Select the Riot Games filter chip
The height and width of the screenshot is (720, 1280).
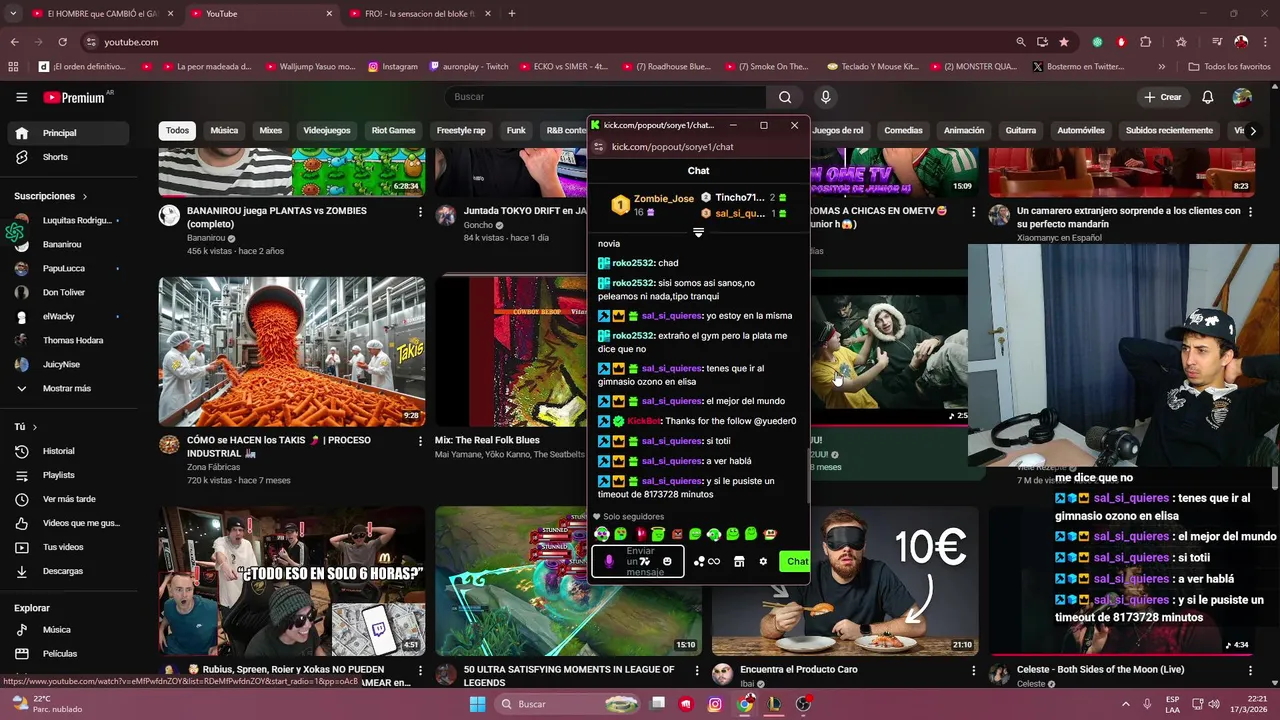(x=393, y=131)
